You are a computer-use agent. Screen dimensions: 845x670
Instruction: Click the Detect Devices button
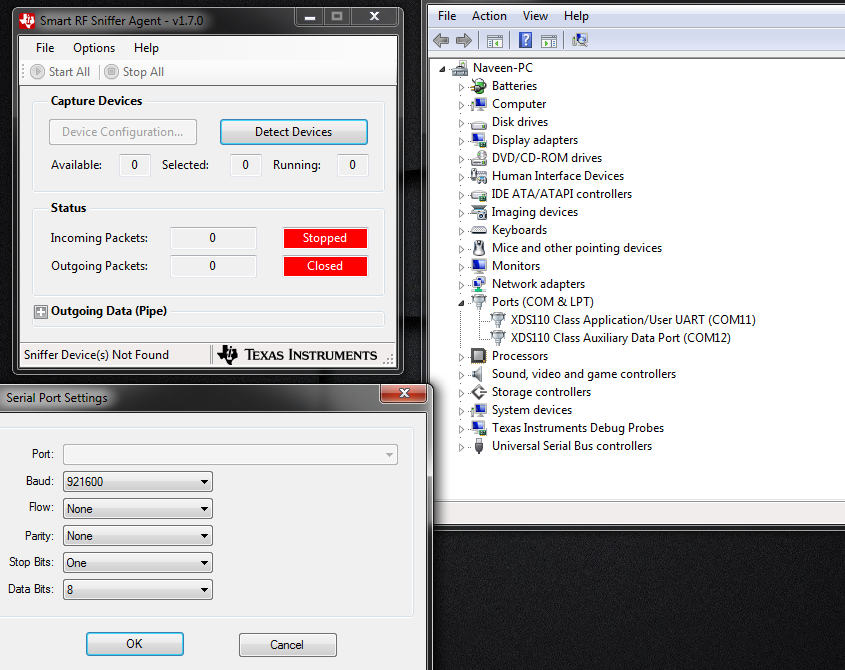point(294,132)
